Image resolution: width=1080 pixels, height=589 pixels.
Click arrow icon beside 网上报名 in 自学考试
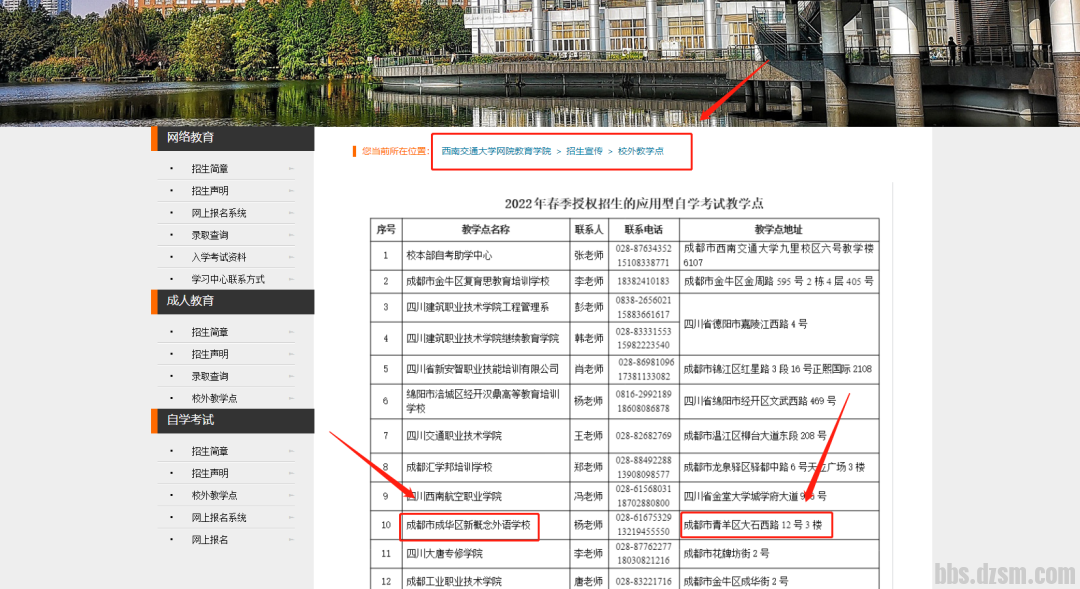click(x=291, y=540)
